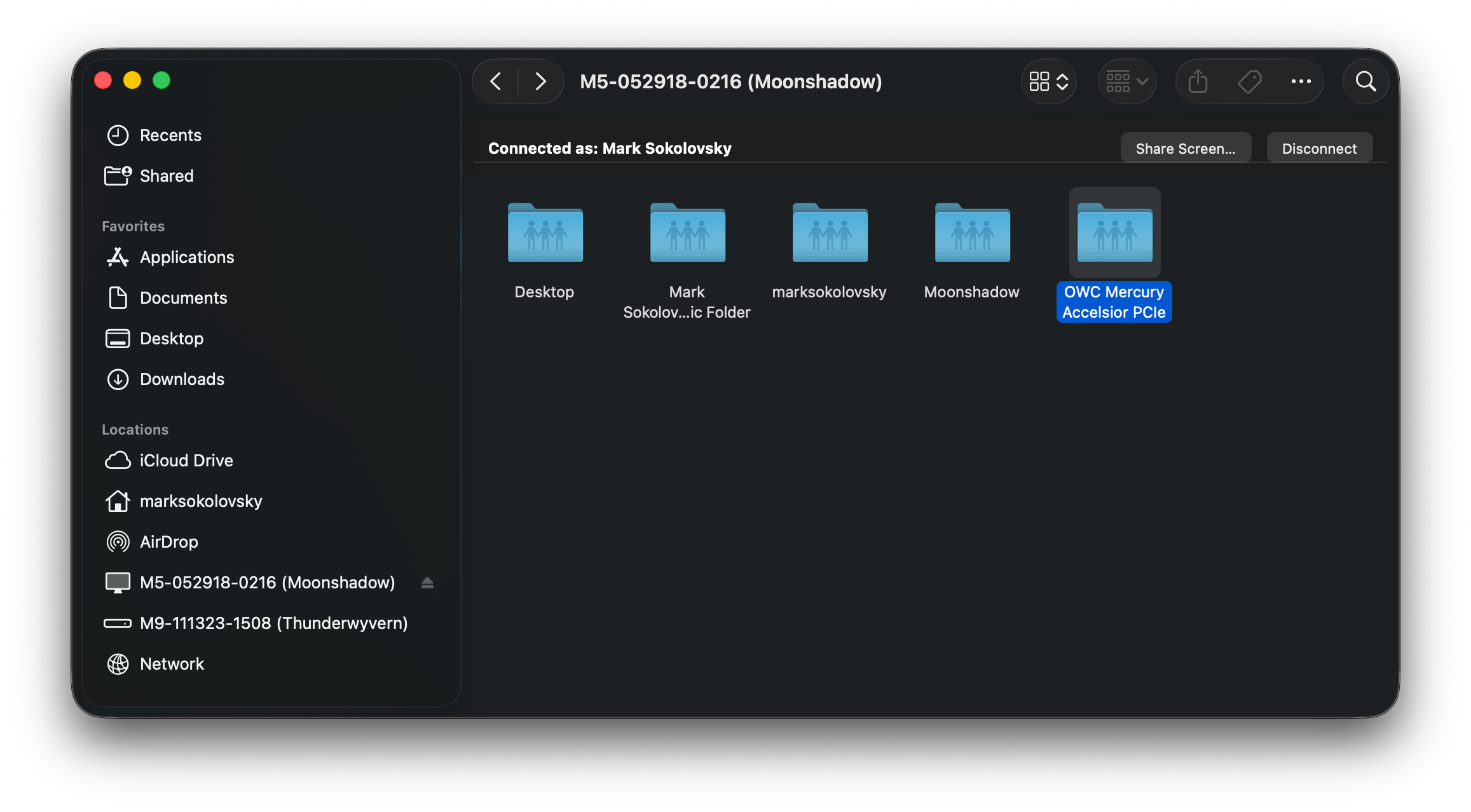
Task: Click the forward navigation arrow
Action: (540, 81)
